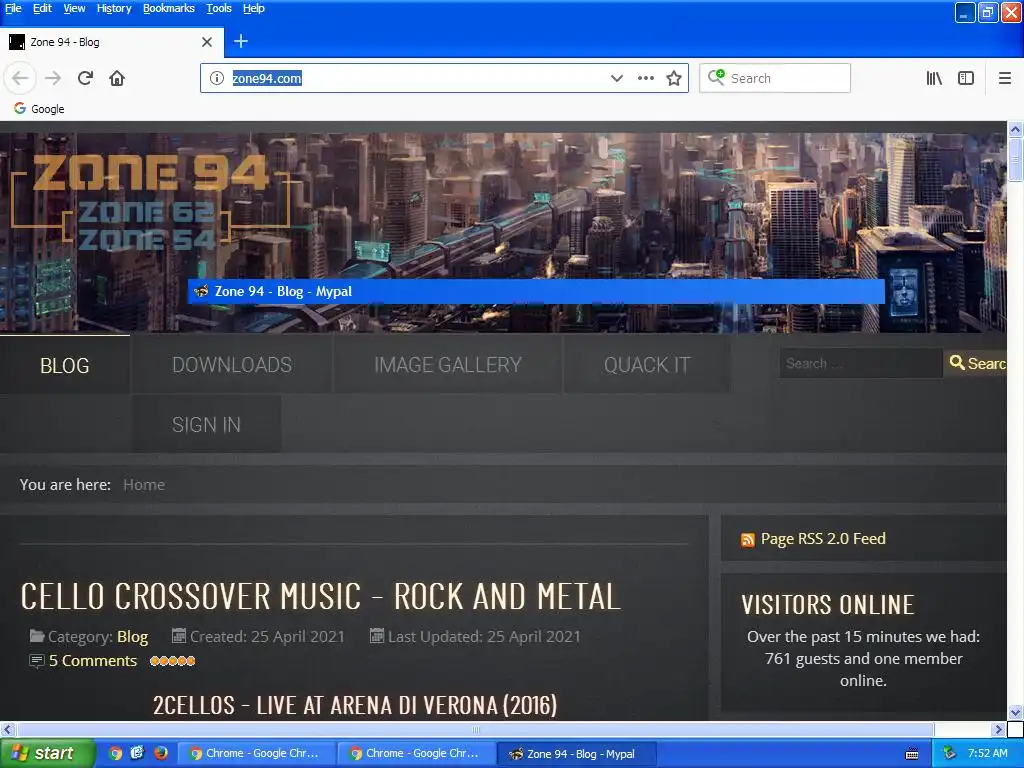The height and width of the screenshot is (768, 1024).
Task: Click the forward navigation arrow
Action: click(53, 78)
